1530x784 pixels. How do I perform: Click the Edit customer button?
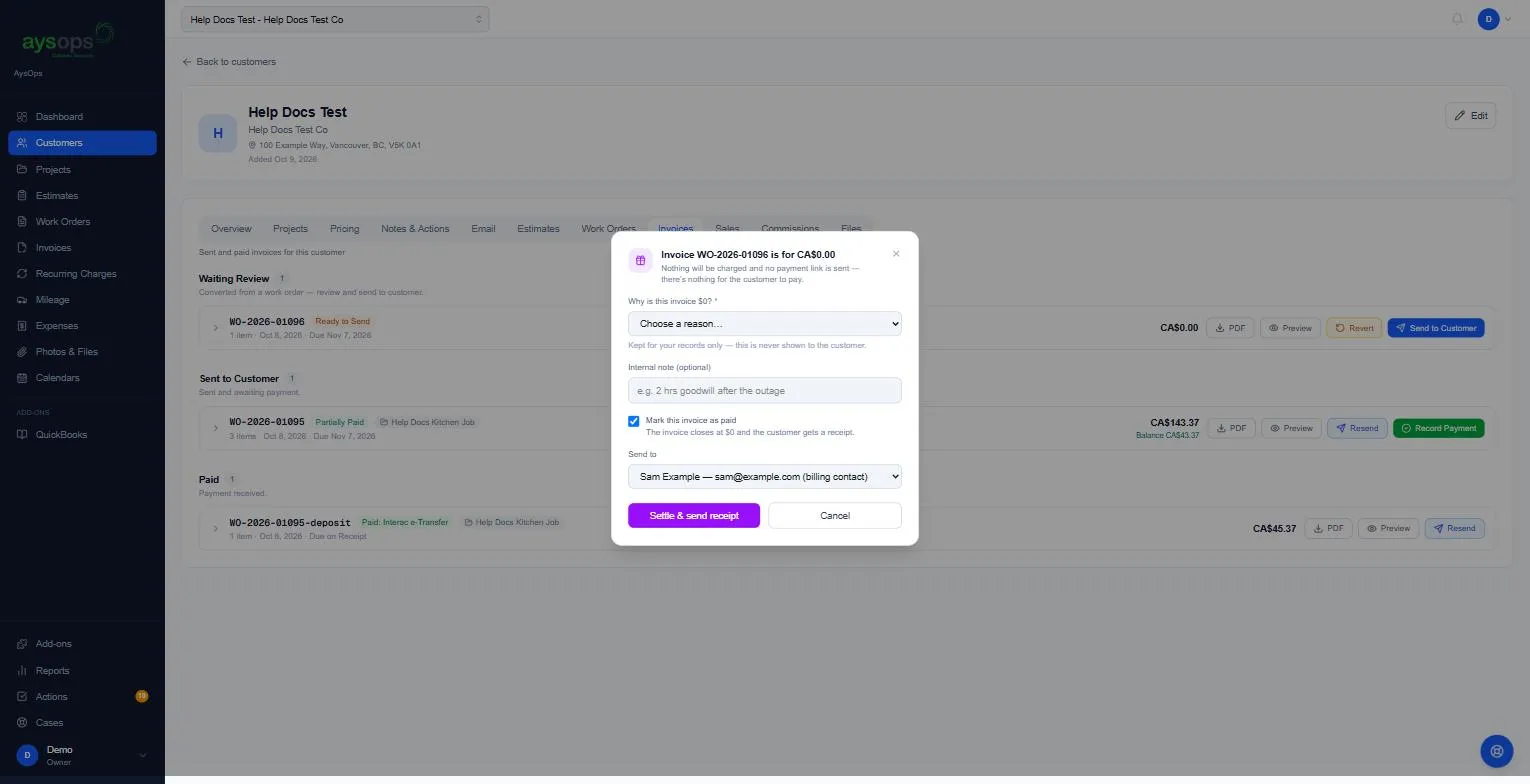pos(1470,116)
